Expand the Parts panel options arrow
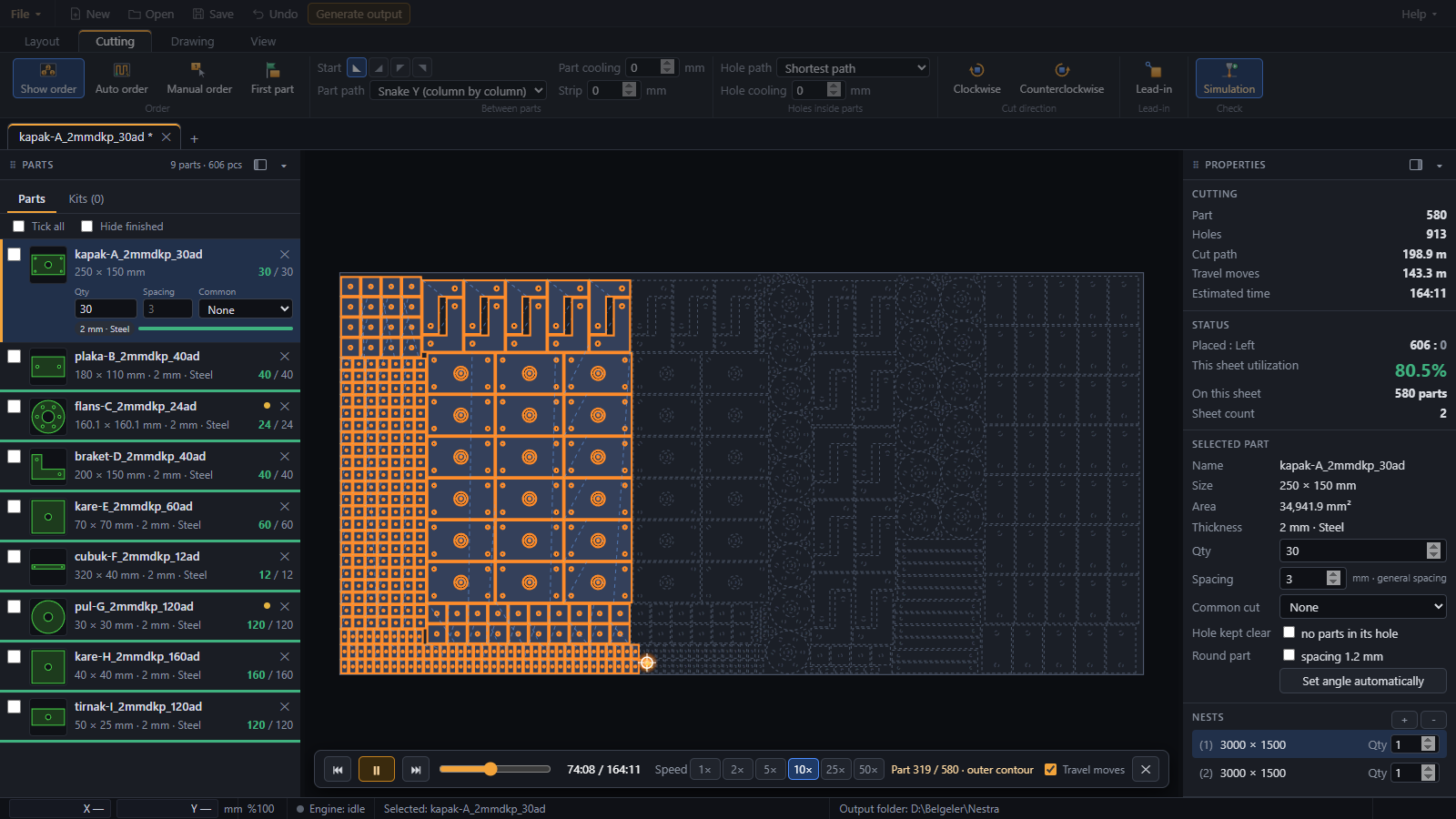Screen dimensions: 1456x819 tap(284, 166)
